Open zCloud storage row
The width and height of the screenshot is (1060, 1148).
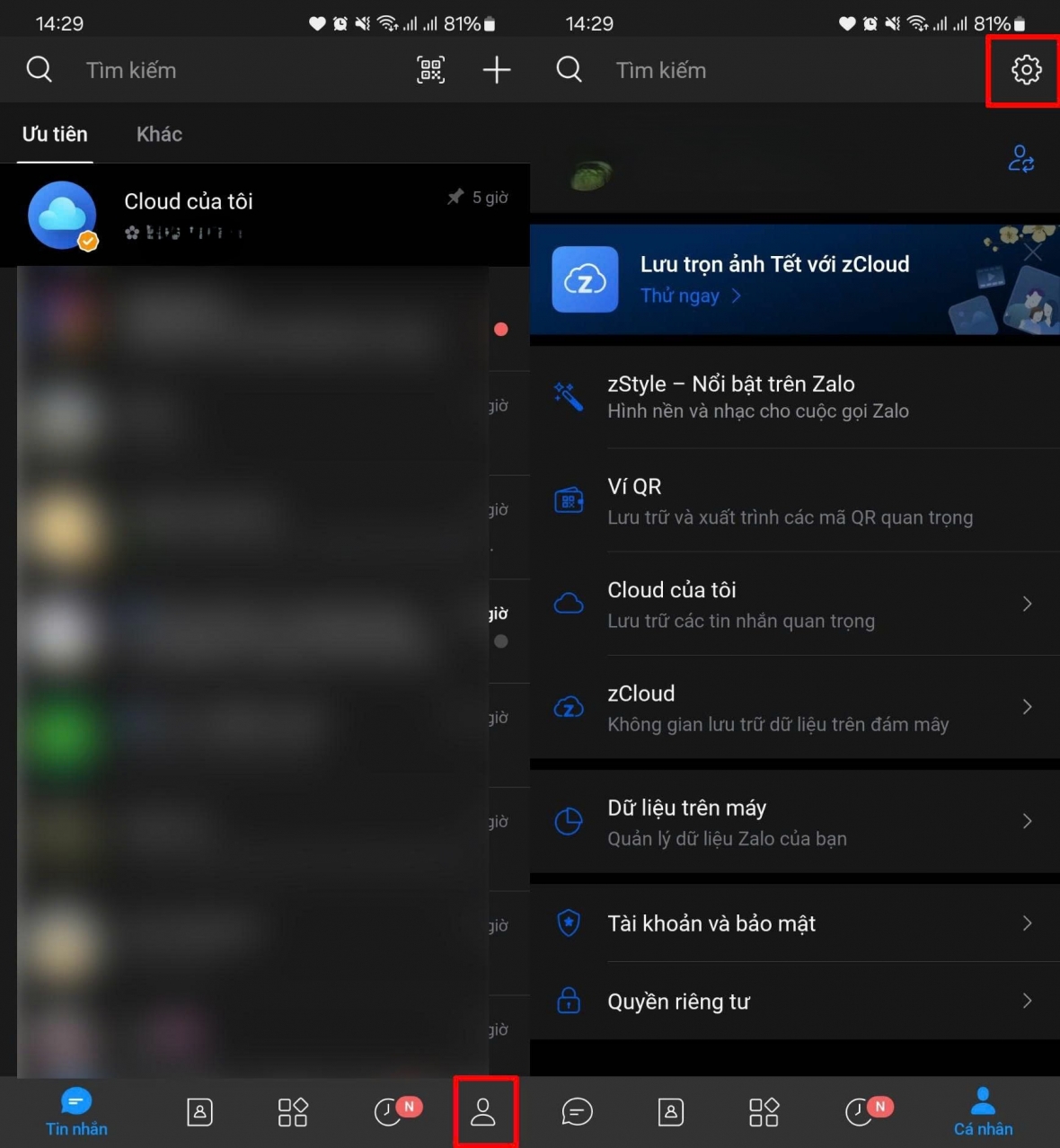795,707
